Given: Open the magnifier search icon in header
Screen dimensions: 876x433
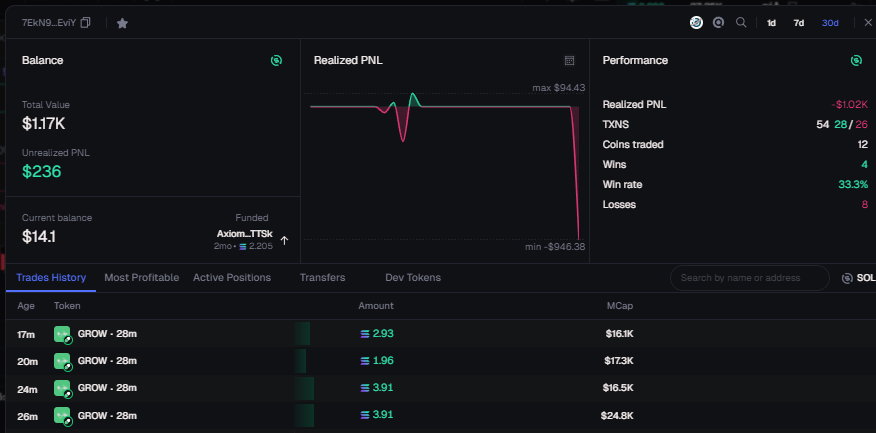Looking at the screenshot, I should click(741, 23).
